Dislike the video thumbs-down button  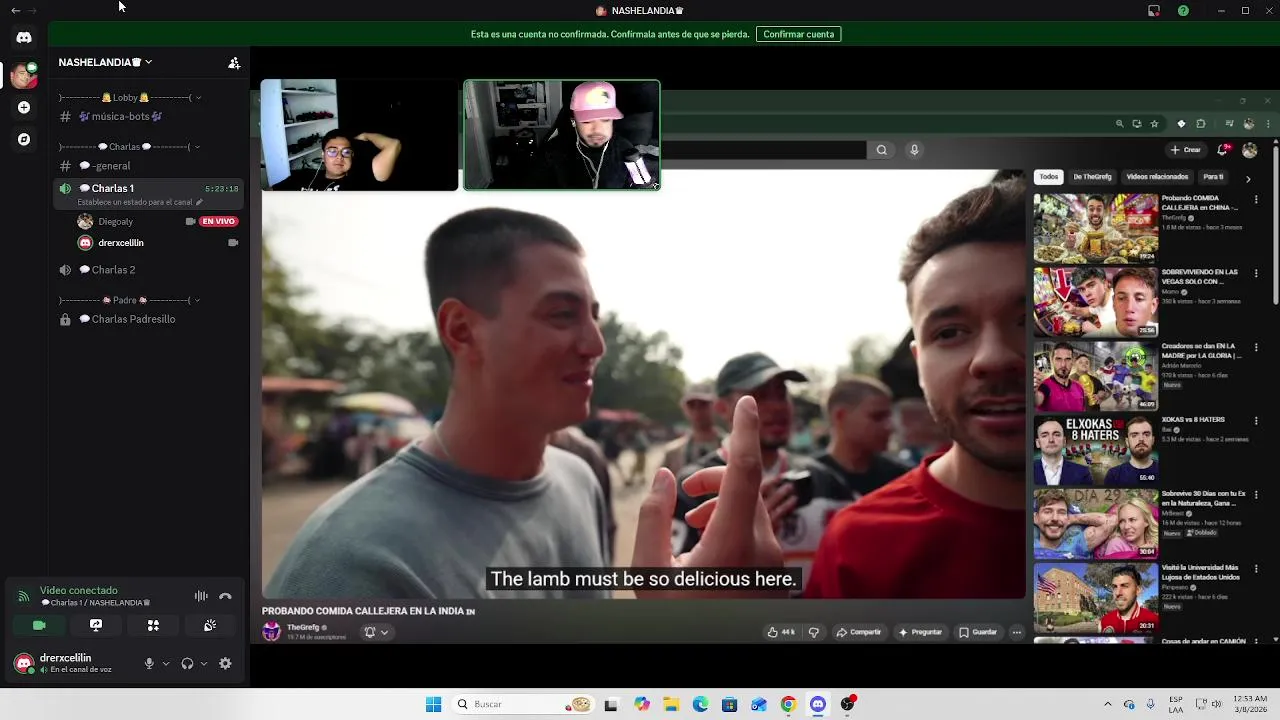[814, 632]
